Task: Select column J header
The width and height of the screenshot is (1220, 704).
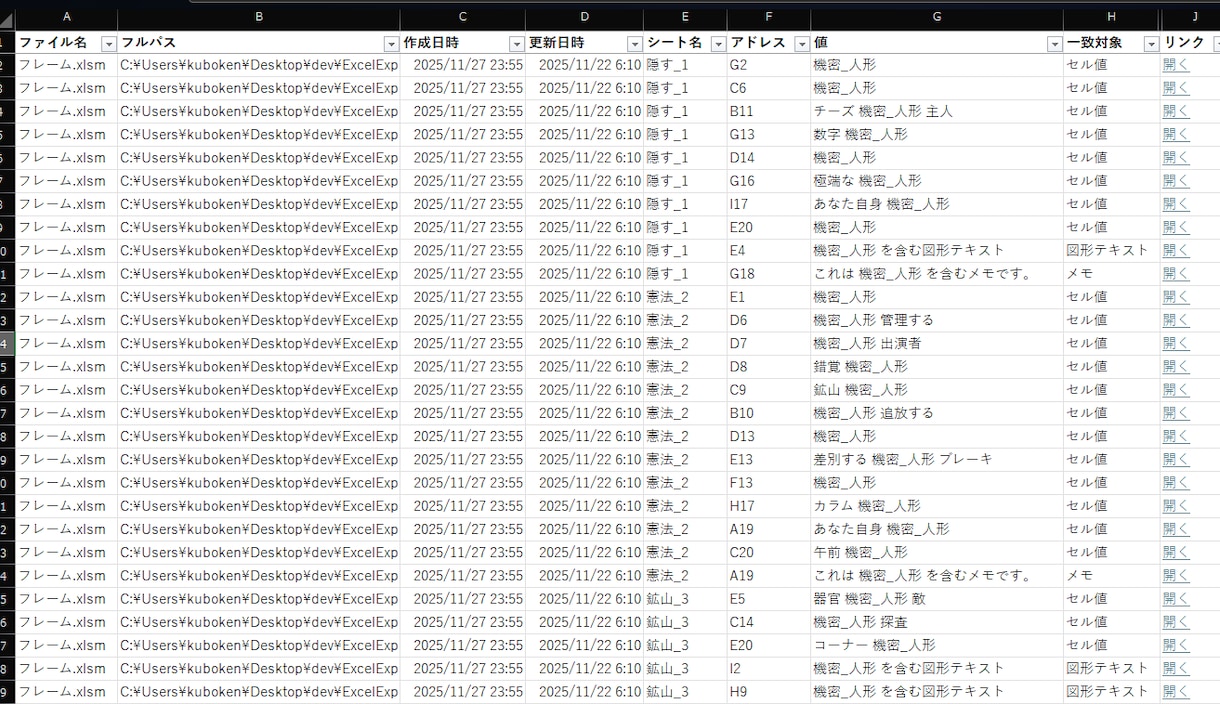Action: pos(1191,17)
